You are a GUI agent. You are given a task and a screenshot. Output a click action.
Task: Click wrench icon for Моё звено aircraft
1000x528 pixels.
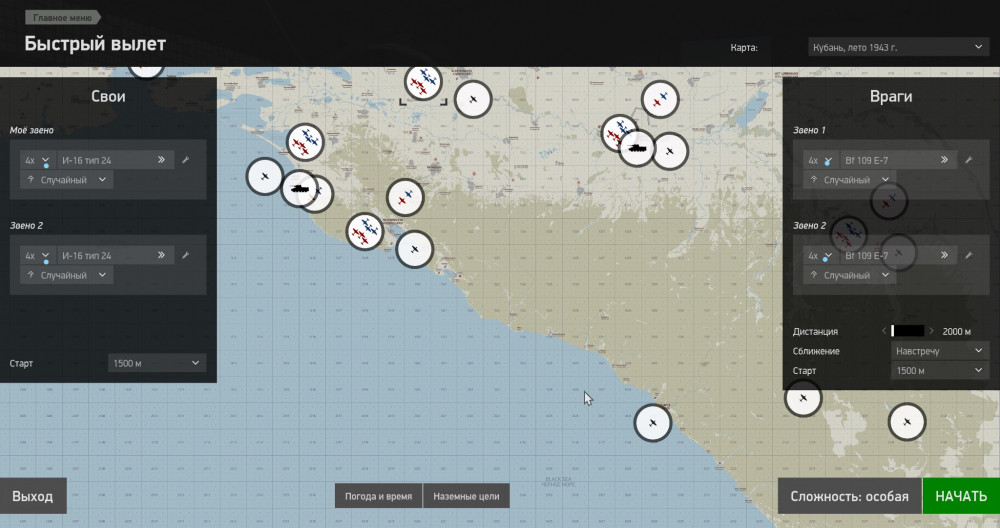coord(185,160)
